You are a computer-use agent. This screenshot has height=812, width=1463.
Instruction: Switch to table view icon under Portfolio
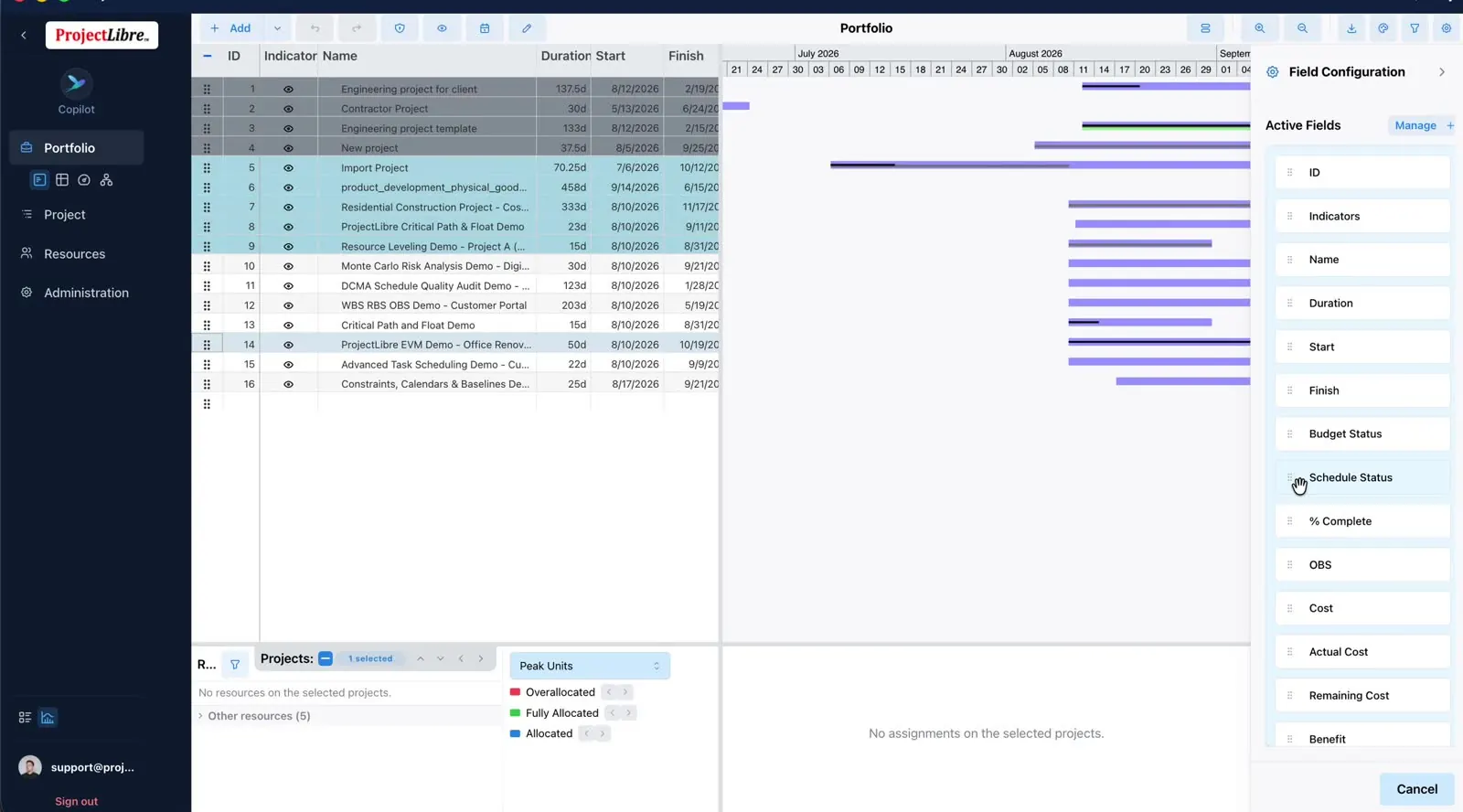(62, 180)
